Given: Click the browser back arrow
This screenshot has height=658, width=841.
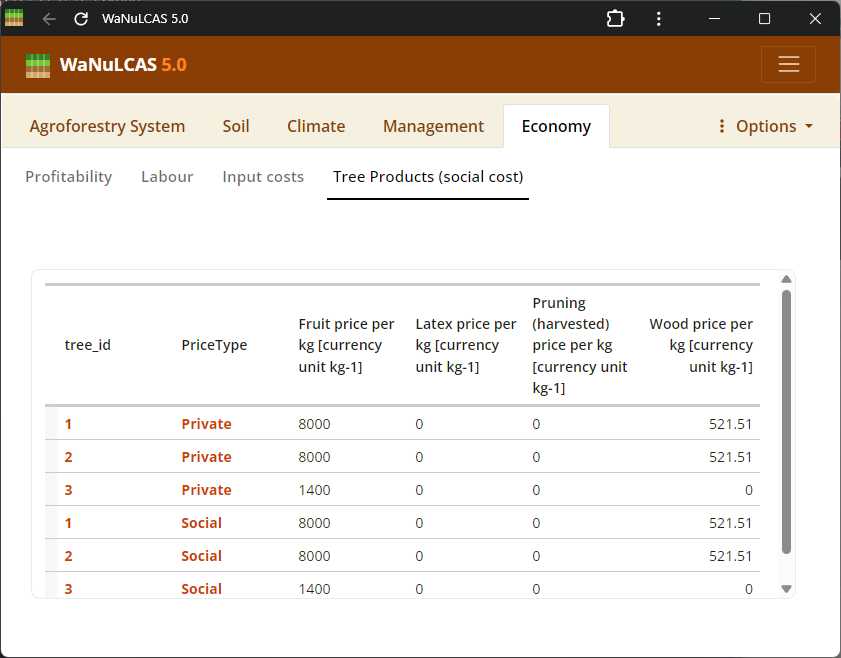Looking at the screenshot, I should pyautogui.click(x=49, y=19).
